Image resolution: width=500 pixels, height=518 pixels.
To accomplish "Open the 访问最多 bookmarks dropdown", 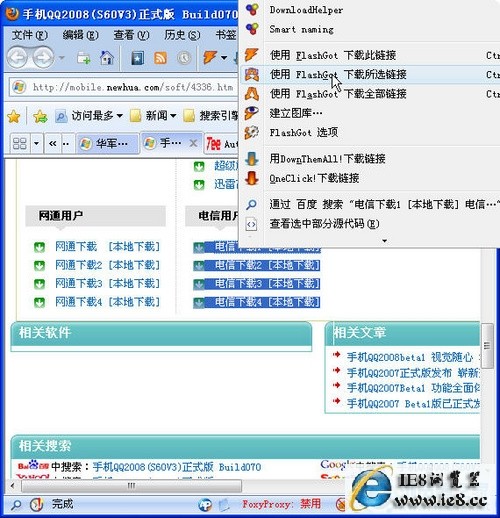I will [x=89, y=116].
